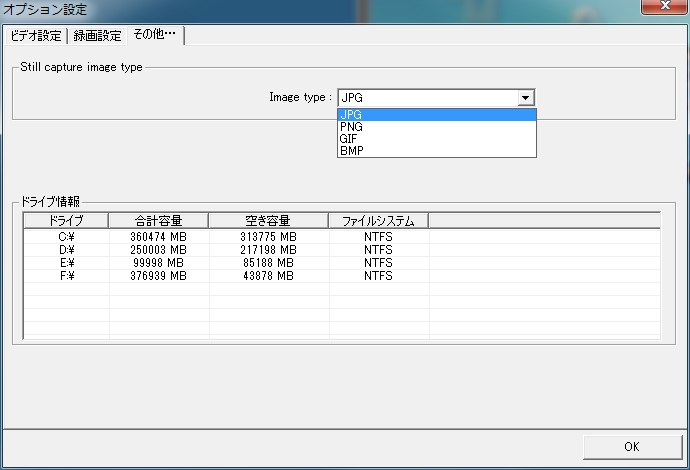Select the F:¥ drive row
The image size is (690, 470).
coord(66,276)
